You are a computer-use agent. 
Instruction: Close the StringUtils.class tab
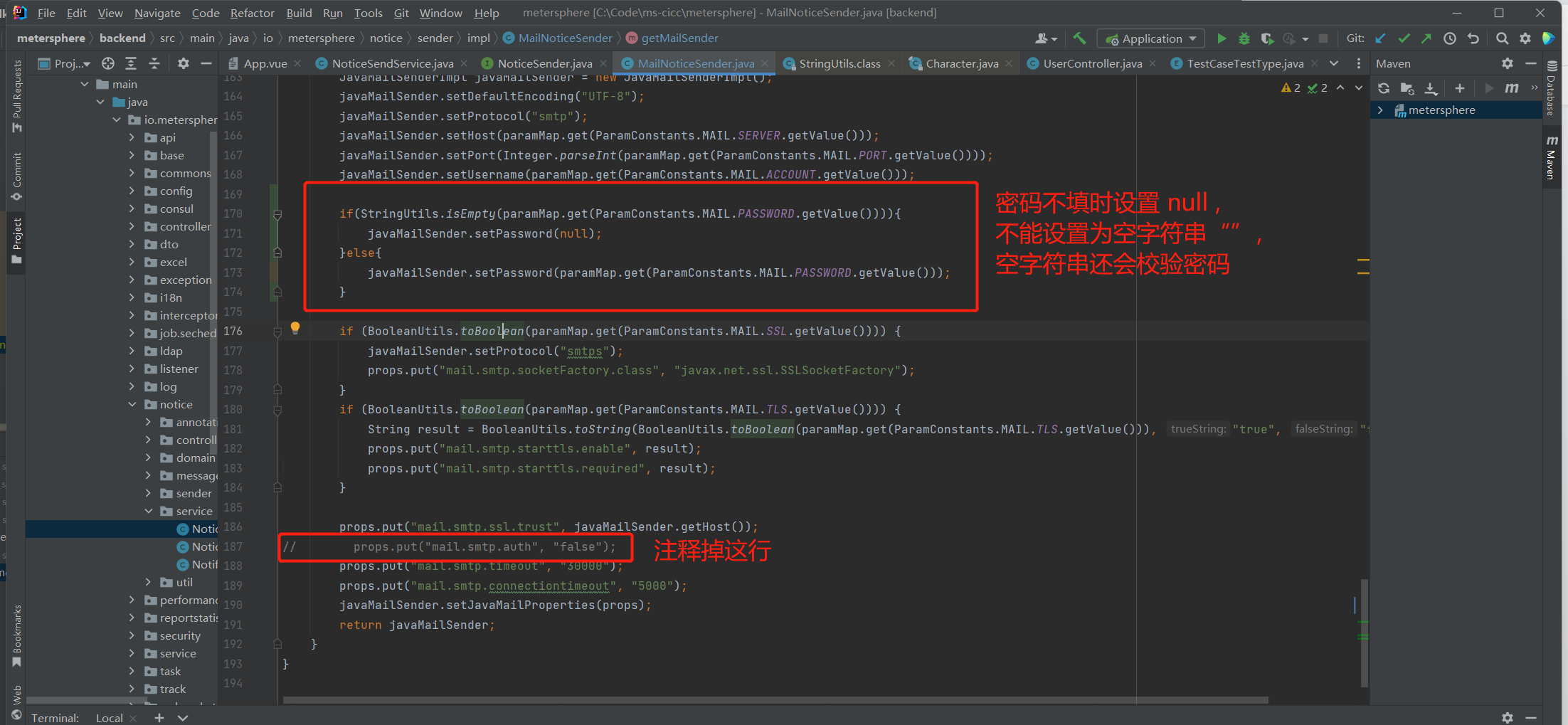(891, 63)
